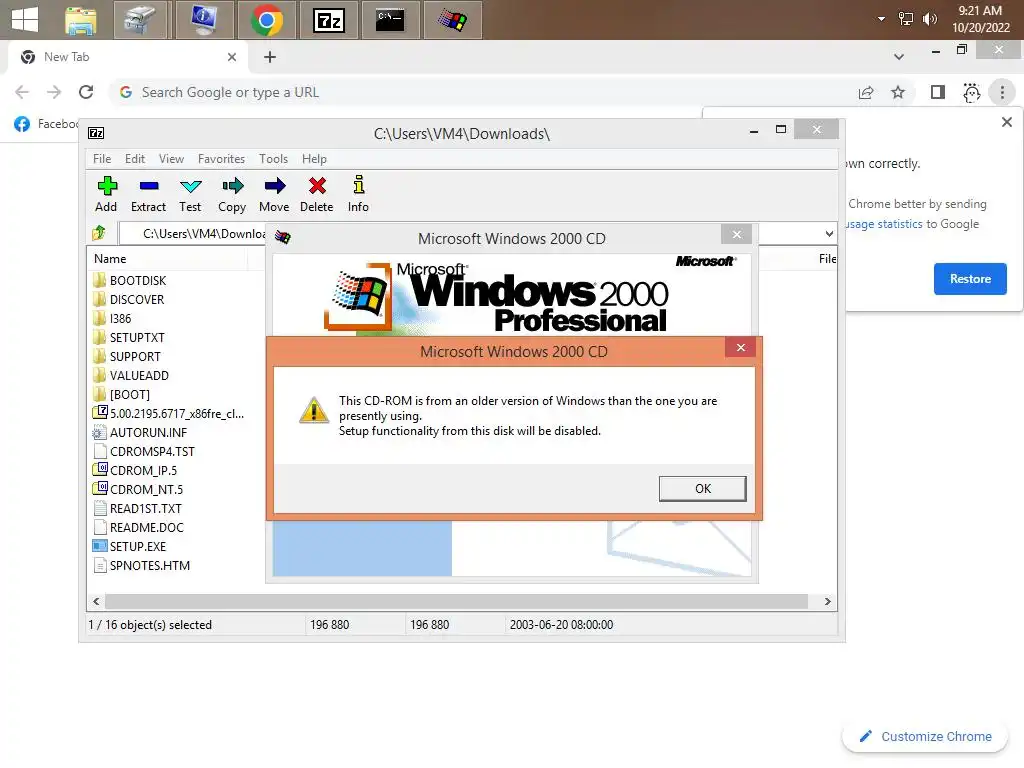Select the AUTORUN.INF file
1024x768 pixels.
tap(140, 432)
